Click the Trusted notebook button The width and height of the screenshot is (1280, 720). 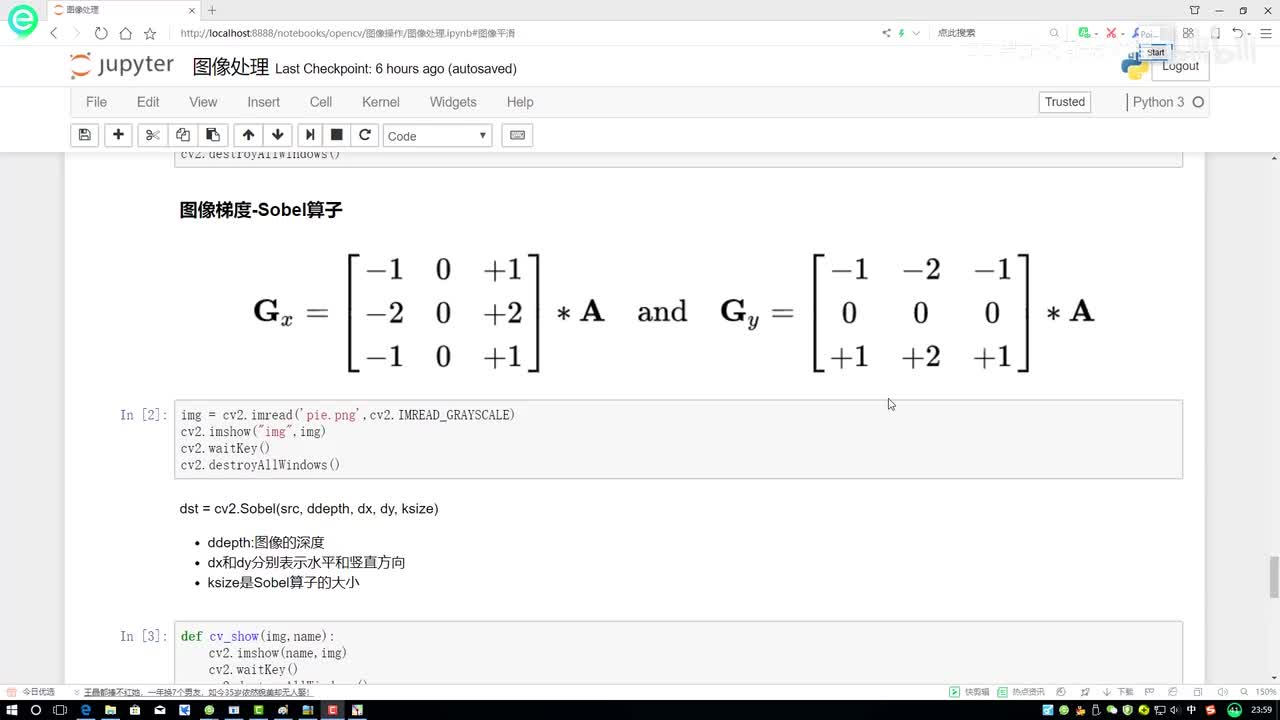1065,102
